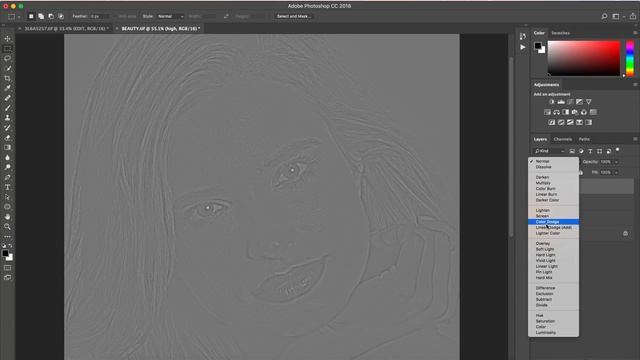Select the Type tool

pyautogui.click(x=8, y=187)
